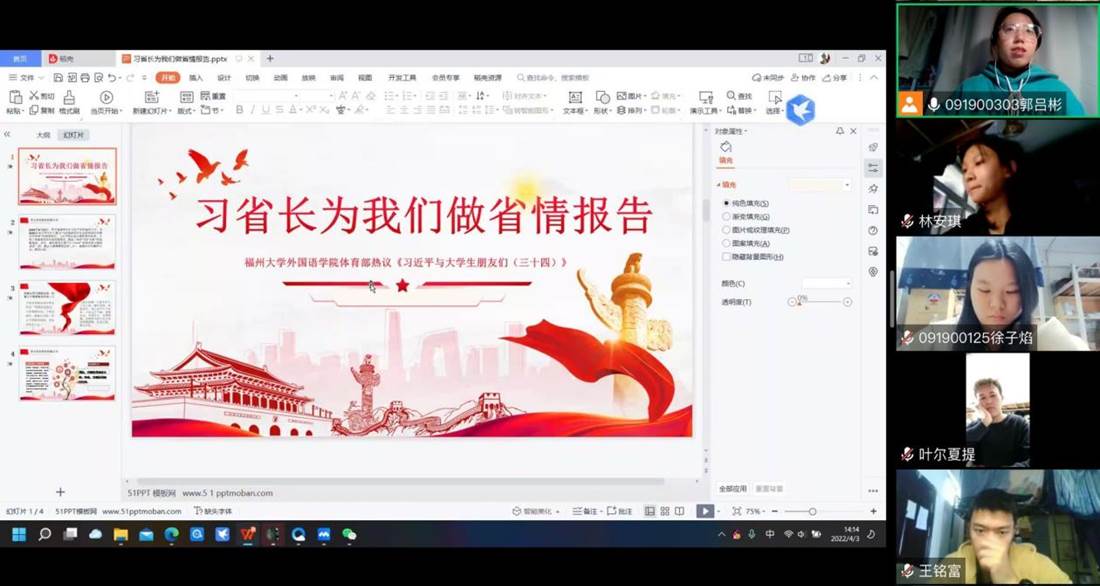1100x586 pixels.
Task: Insert a new slide with 新建幻灯片
Action: (150, 98)
